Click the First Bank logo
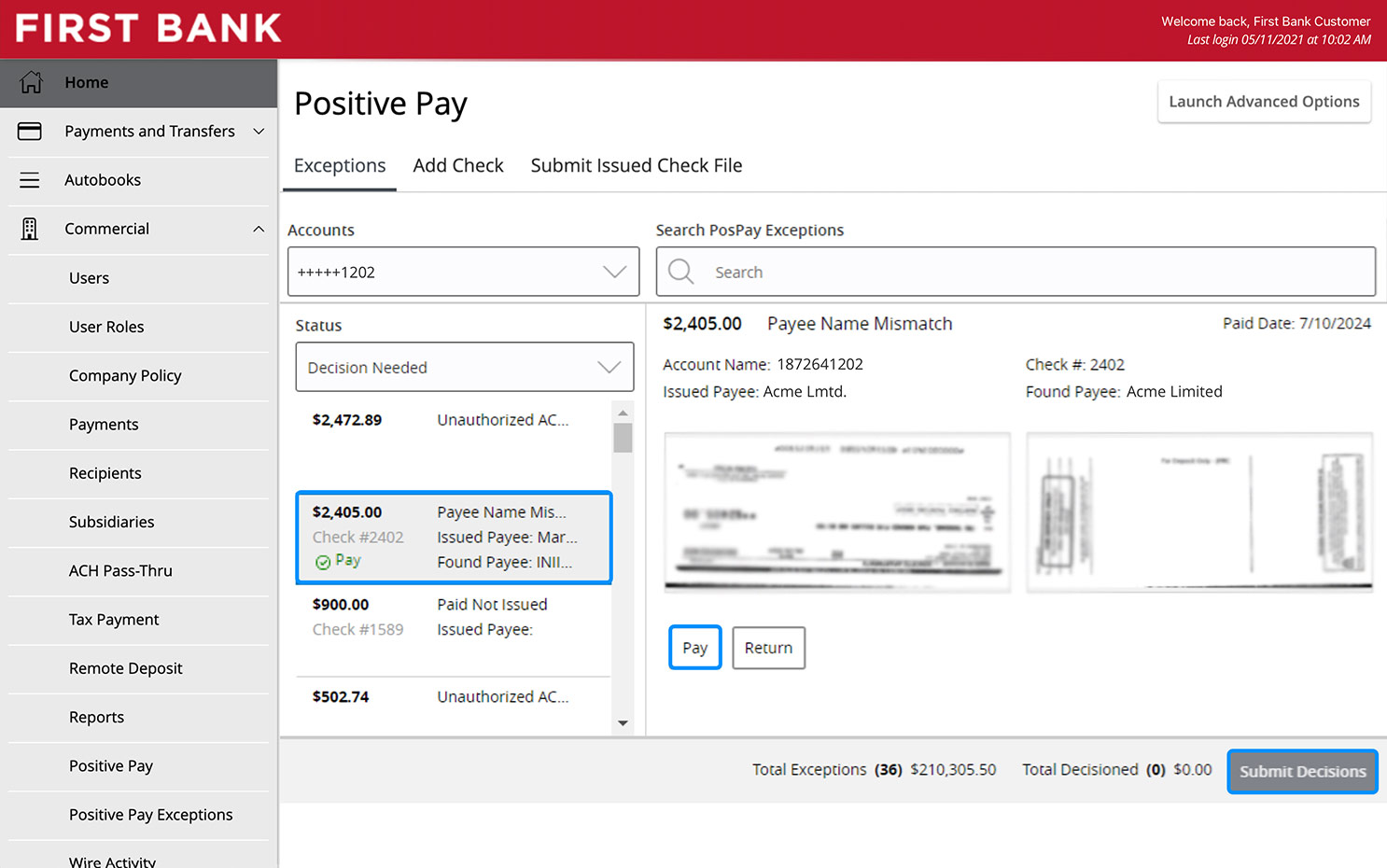Image resolution: width=1387 pixels, height=868 pixels. click(x=148, y=28)
